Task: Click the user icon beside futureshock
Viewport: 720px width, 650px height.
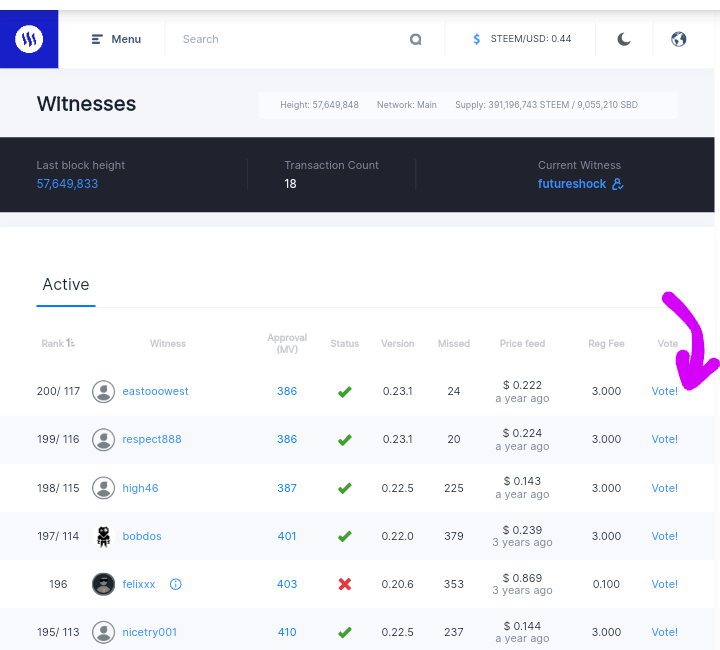Action: (618, 184)
